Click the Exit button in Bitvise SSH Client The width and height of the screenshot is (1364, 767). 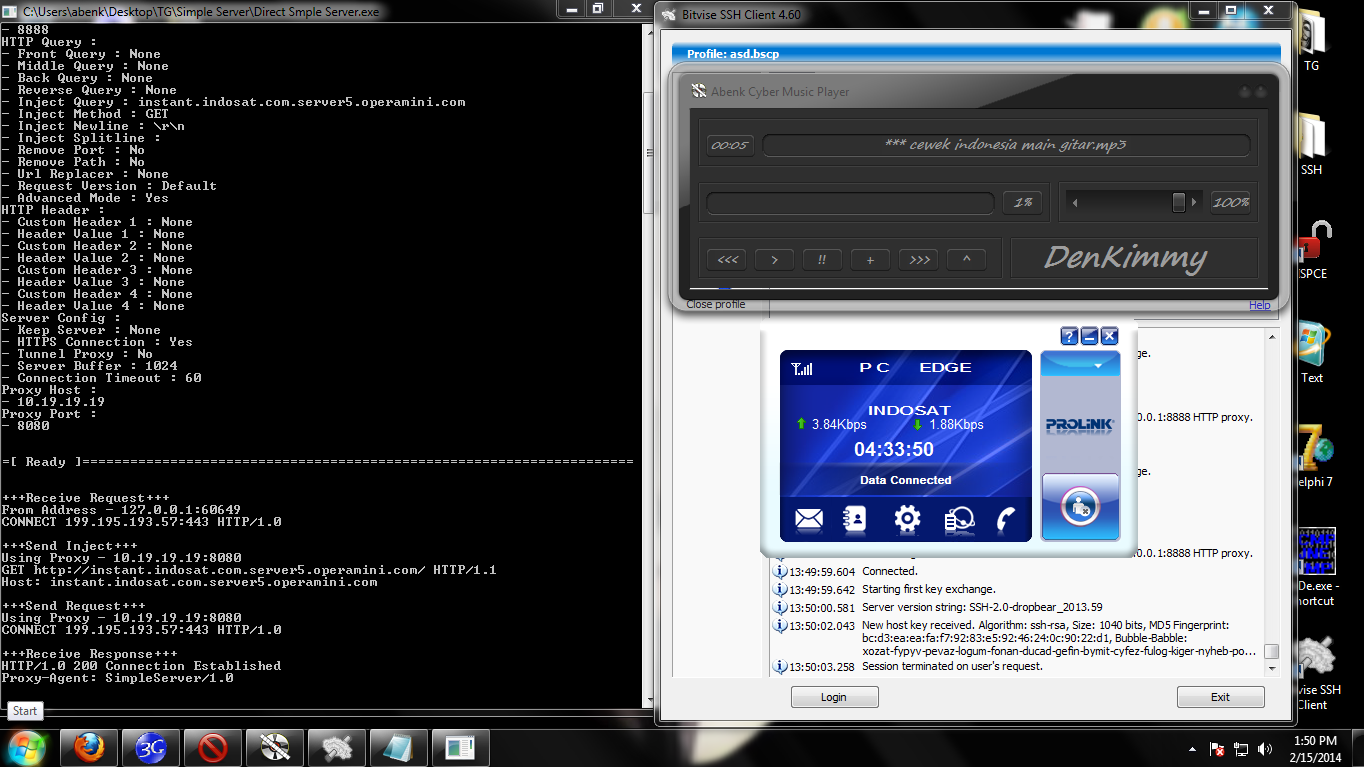click(1220, 697)
